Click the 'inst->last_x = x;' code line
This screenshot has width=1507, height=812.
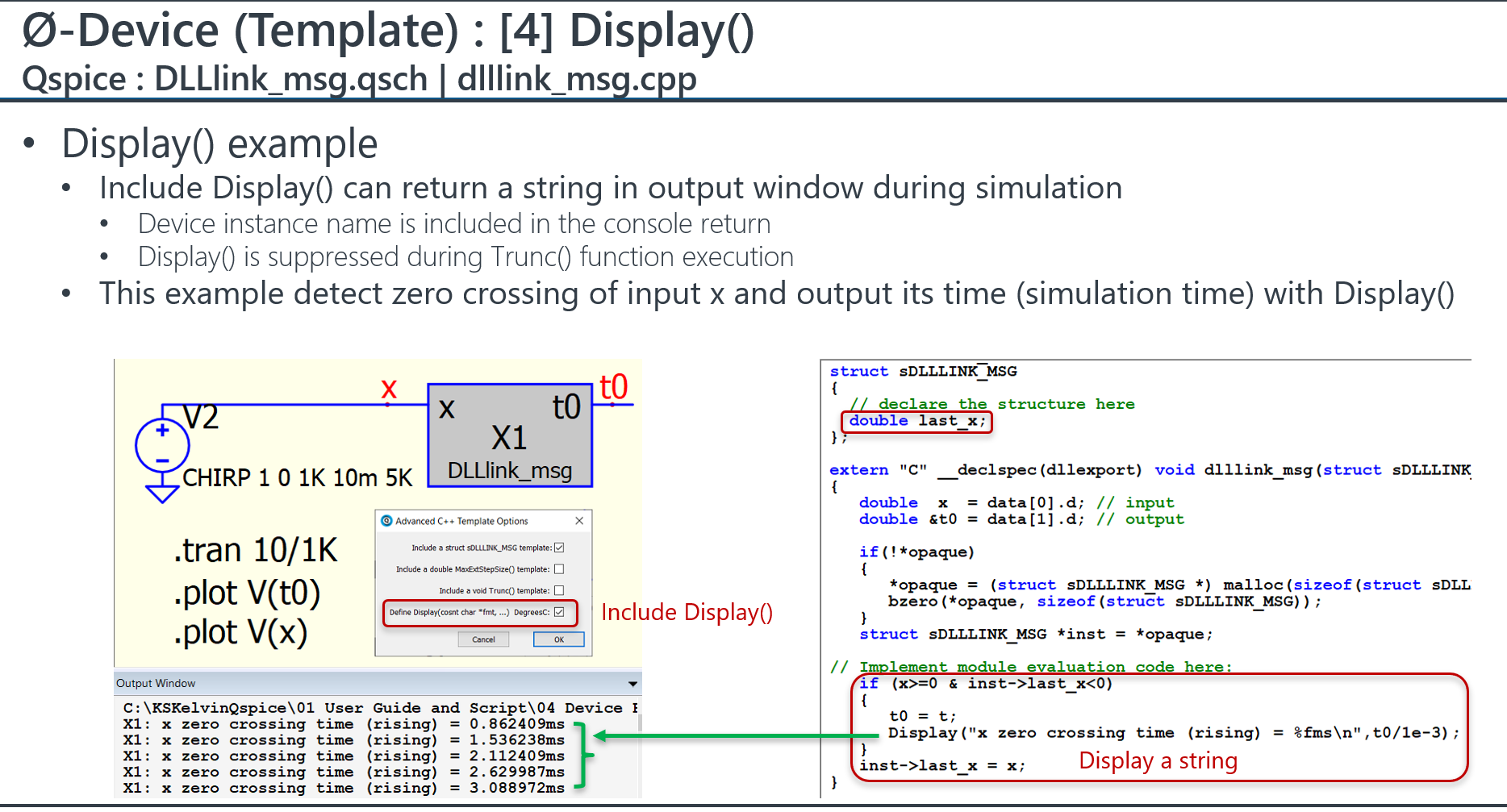[942, 766]
